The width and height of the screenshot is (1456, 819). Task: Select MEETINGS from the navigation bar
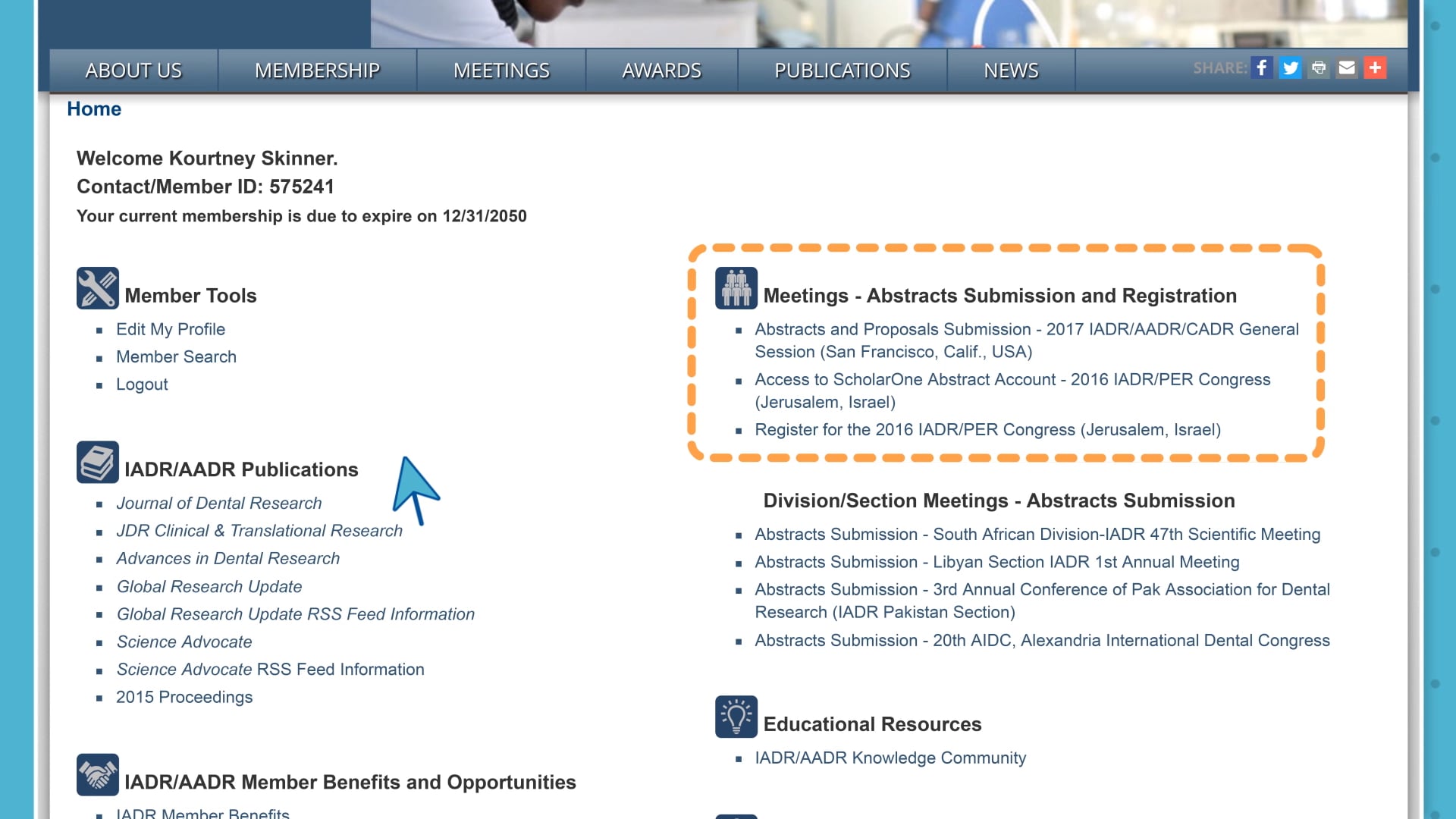tap(502, 69)
